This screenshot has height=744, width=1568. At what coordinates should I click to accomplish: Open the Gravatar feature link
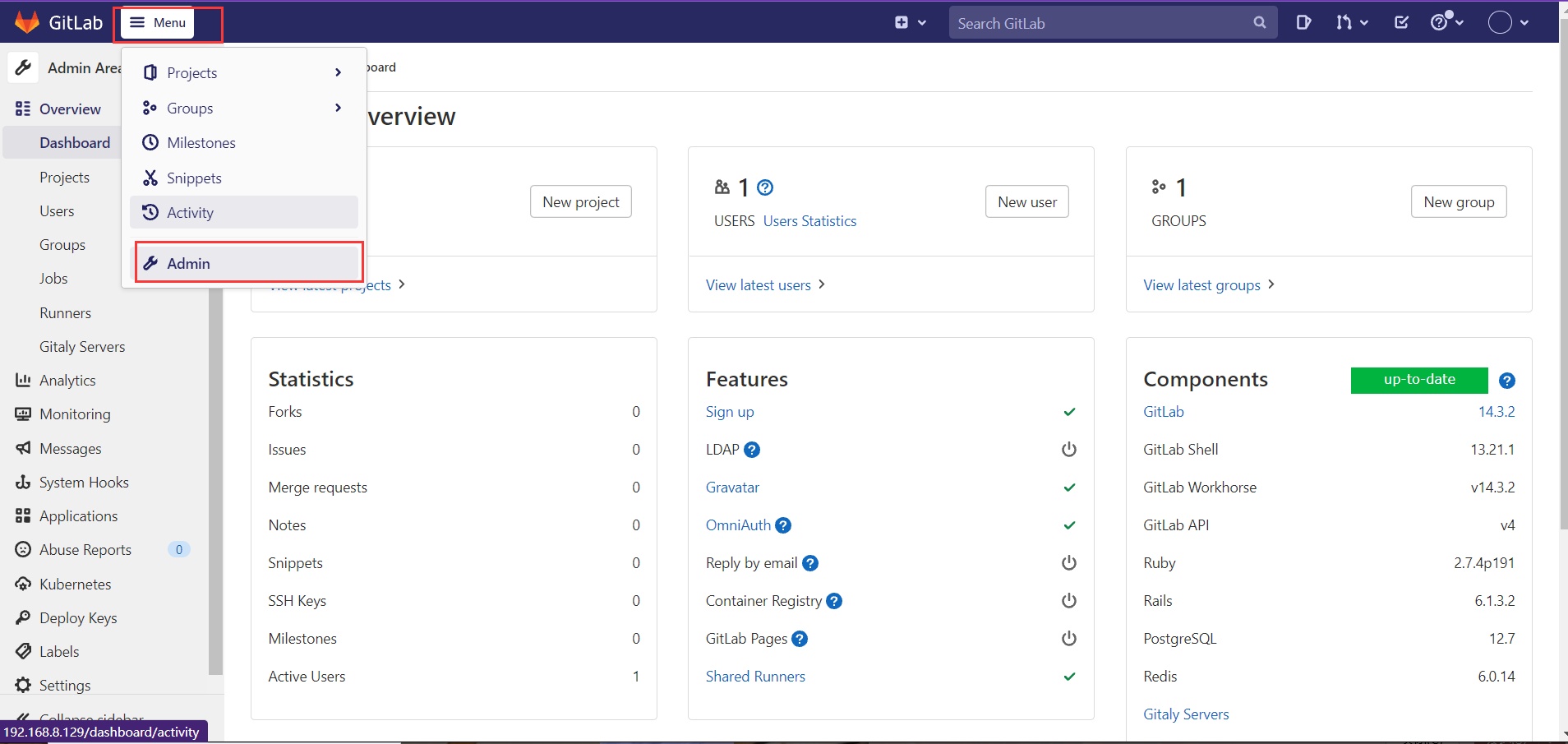[x=732, y=488]
